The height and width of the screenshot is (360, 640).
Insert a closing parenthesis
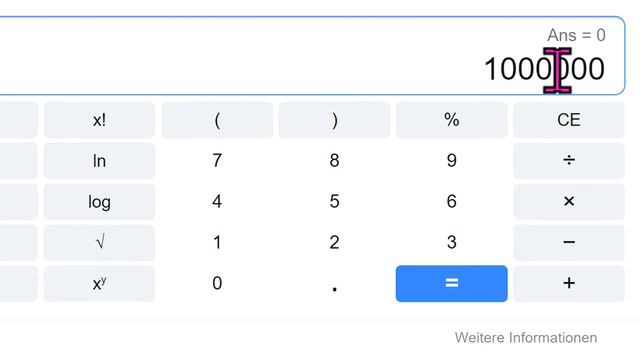click(x=334, y=120)
